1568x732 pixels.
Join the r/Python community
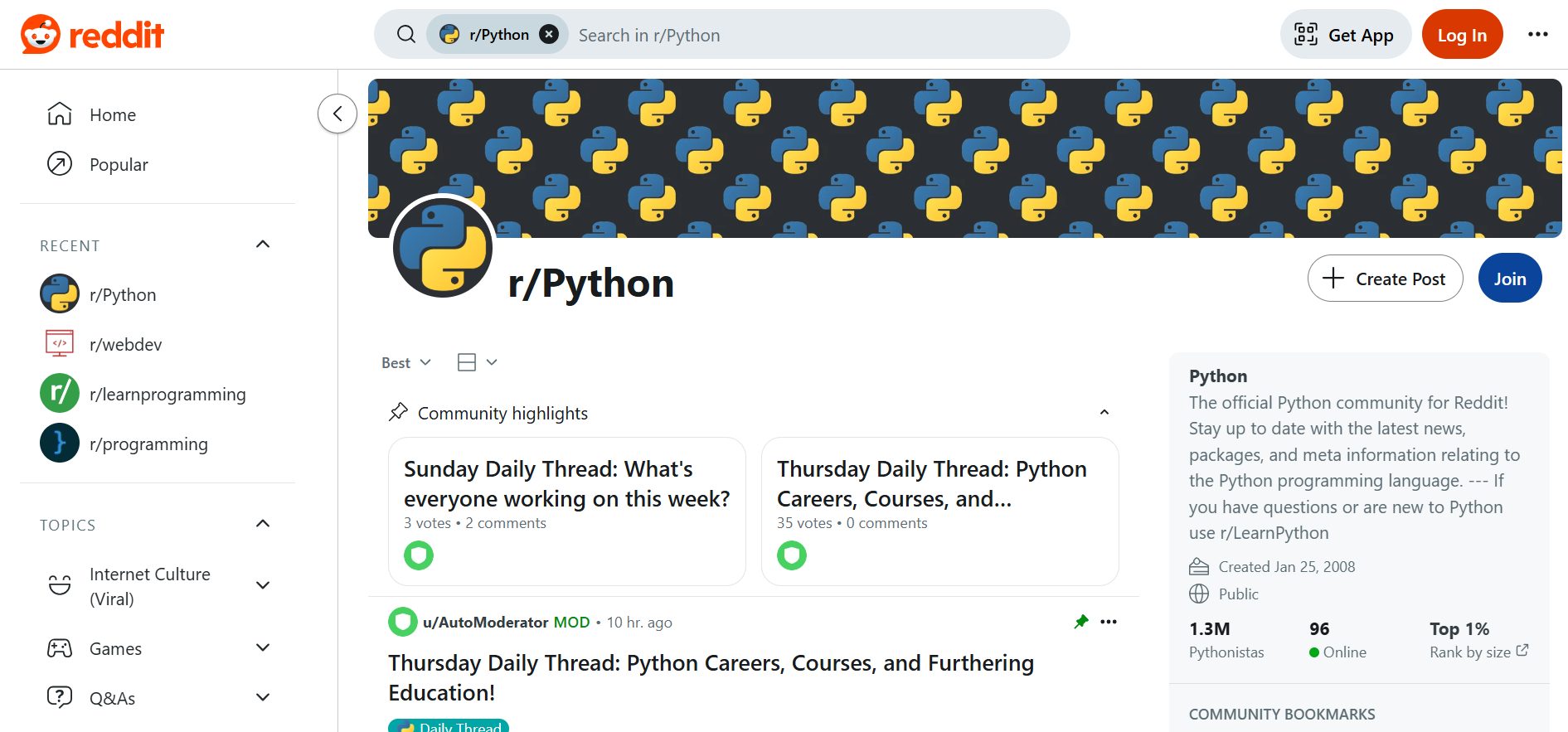(1510, 279)
